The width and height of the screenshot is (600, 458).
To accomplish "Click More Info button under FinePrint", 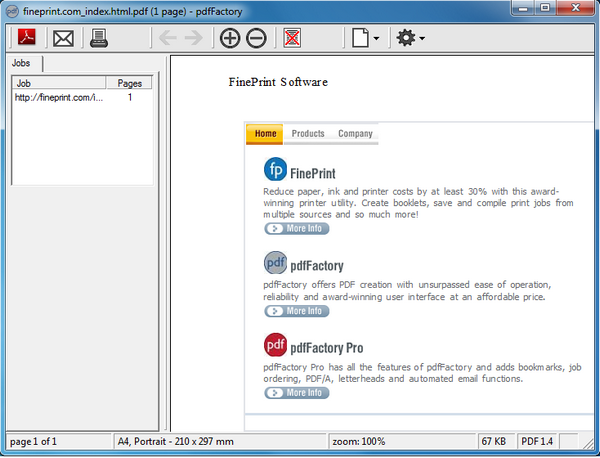I will point(296,228).
